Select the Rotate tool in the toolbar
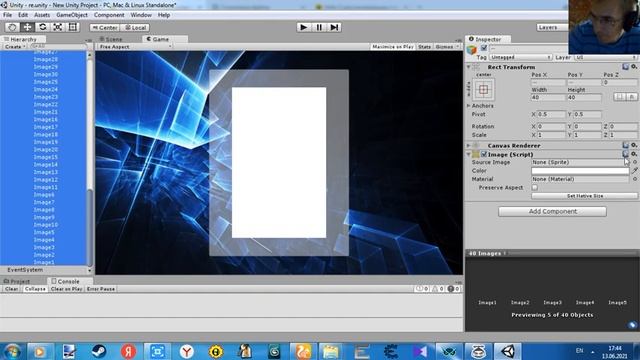This screenshot has height=360, width=640. coord(42,27)
